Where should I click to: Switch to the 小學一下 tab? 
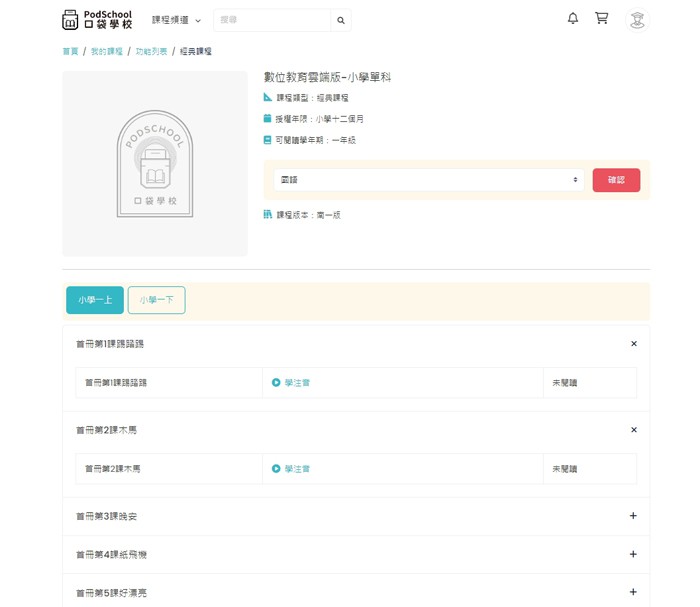click(156, 300)
